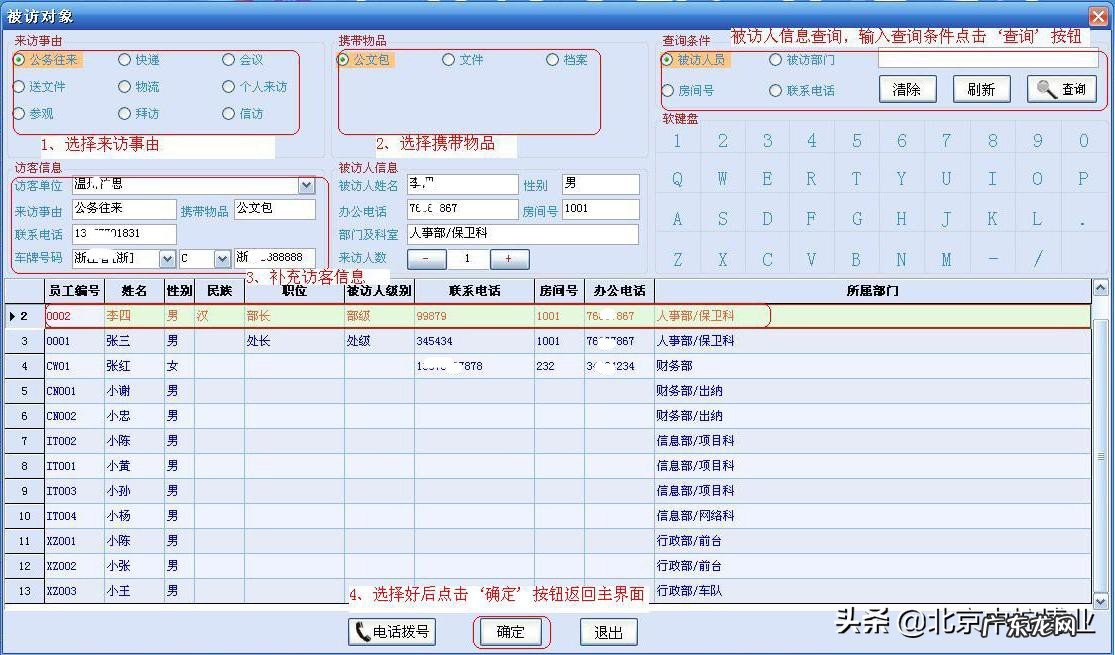Click the magnifier search icon on 查询 button
This screenshot has height=655, width=1115.
(1044, 89)
